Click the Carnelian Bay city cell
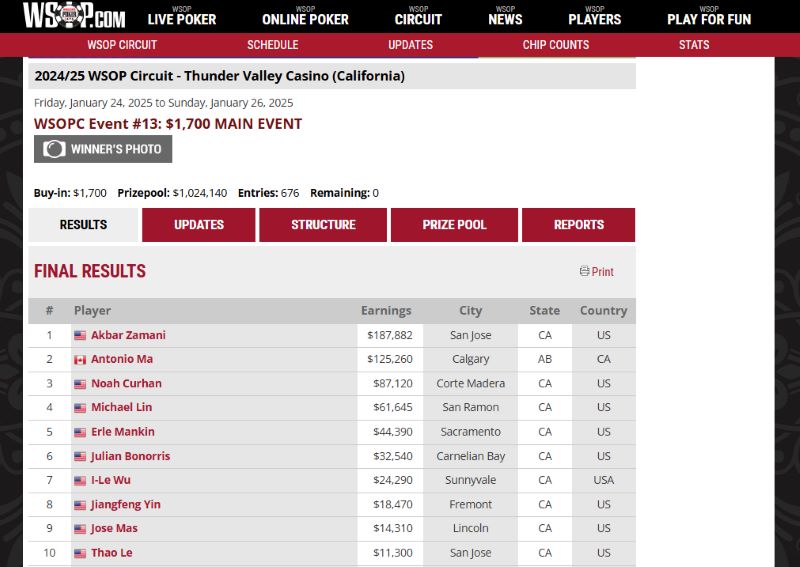The width and height of the screenshot is (800, 567). (x=470, y=456)
